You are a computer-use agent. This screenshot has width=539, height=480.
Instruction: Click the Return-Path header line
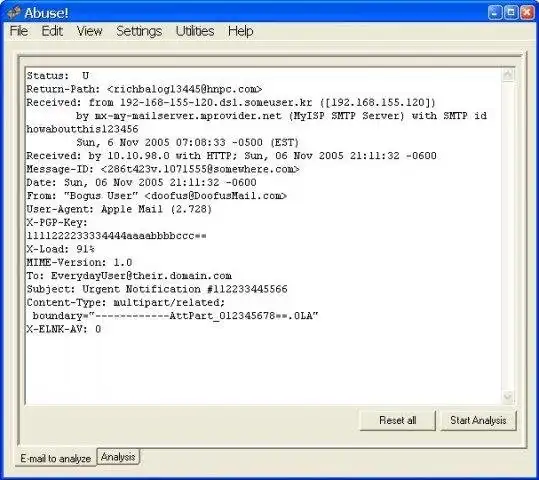(144, 89)
